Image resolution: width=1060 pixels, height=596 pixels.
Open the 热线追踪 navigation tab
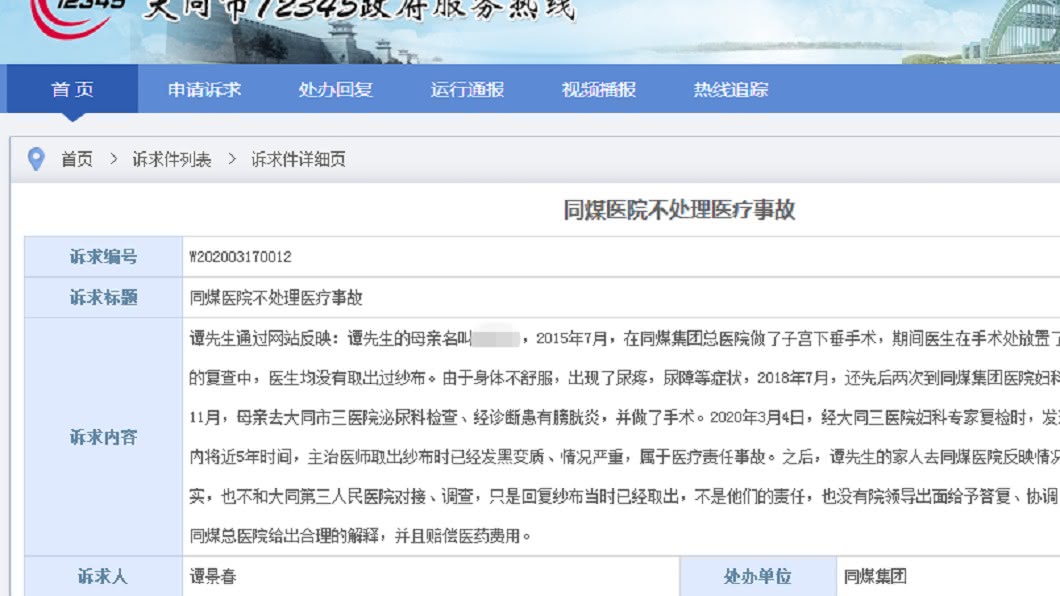click(x=730, y=89)
